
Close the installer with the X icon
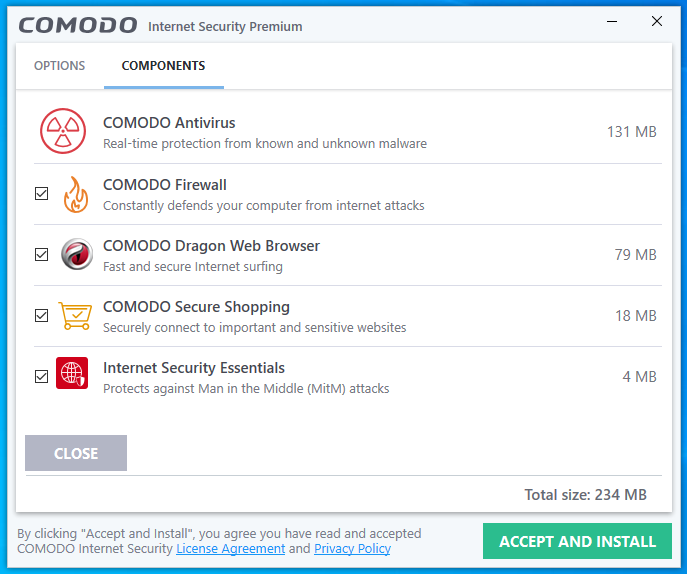657,22
